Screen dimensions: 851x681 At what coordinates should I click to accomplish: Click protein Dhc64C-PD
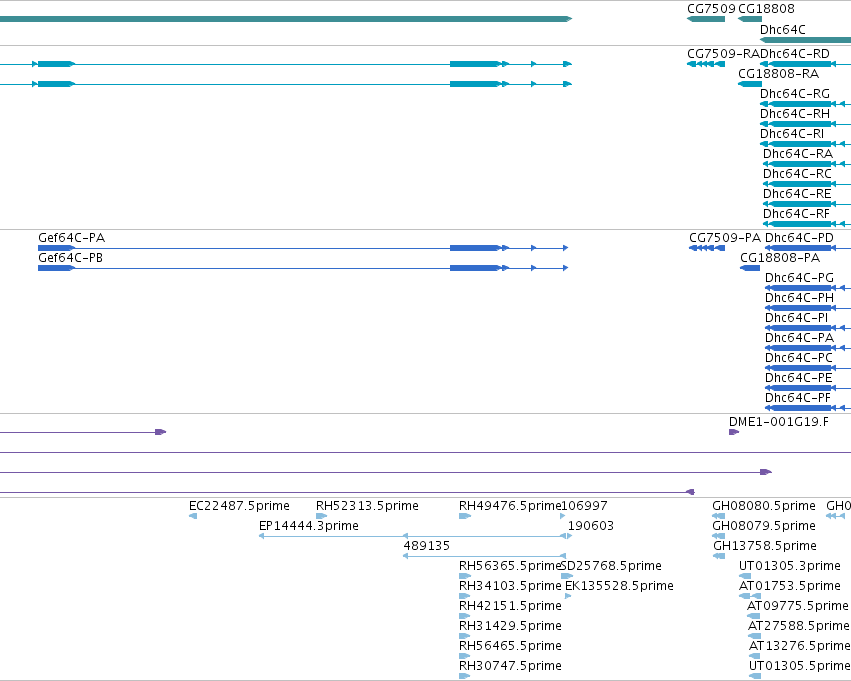tap(799, 238)
